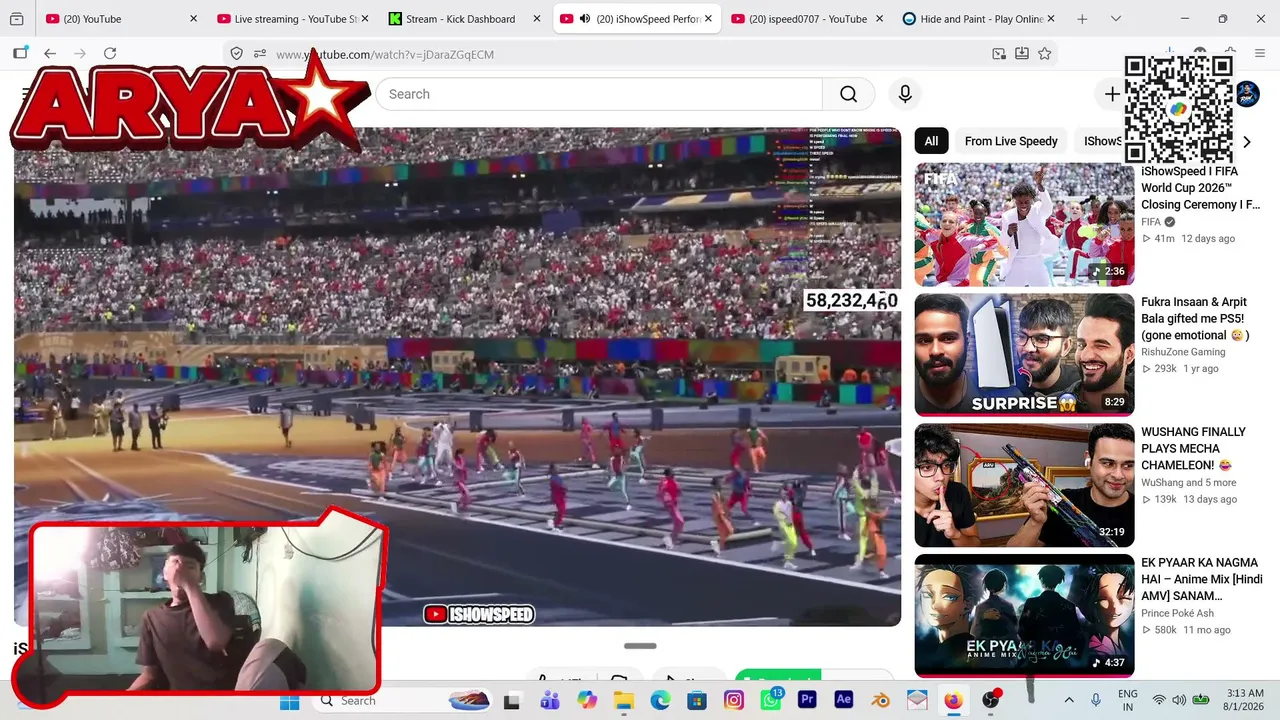Open the RishuZone Gaming channel link
The width and height of the screenshot is (1280, 720).
pyautogui.click(x=1183, y=352)
